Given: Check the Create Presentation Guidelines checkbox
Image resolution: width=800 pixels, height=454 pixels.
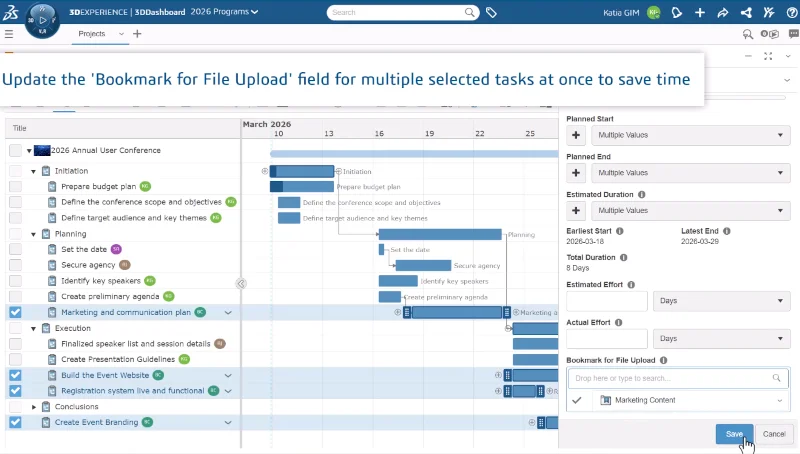Looking at the screenshot, I should 15,360.
